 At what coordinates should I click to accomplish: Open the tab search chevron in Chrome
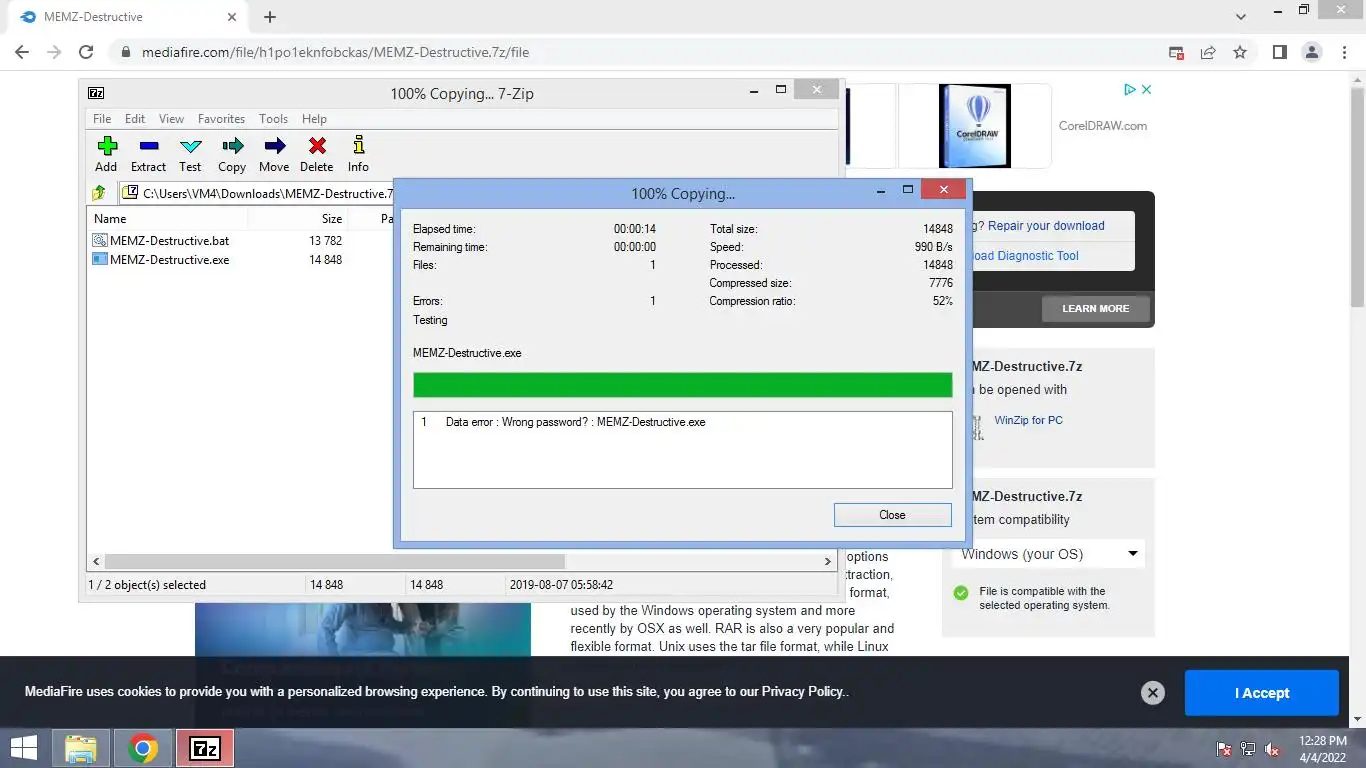coord(1241,17)
